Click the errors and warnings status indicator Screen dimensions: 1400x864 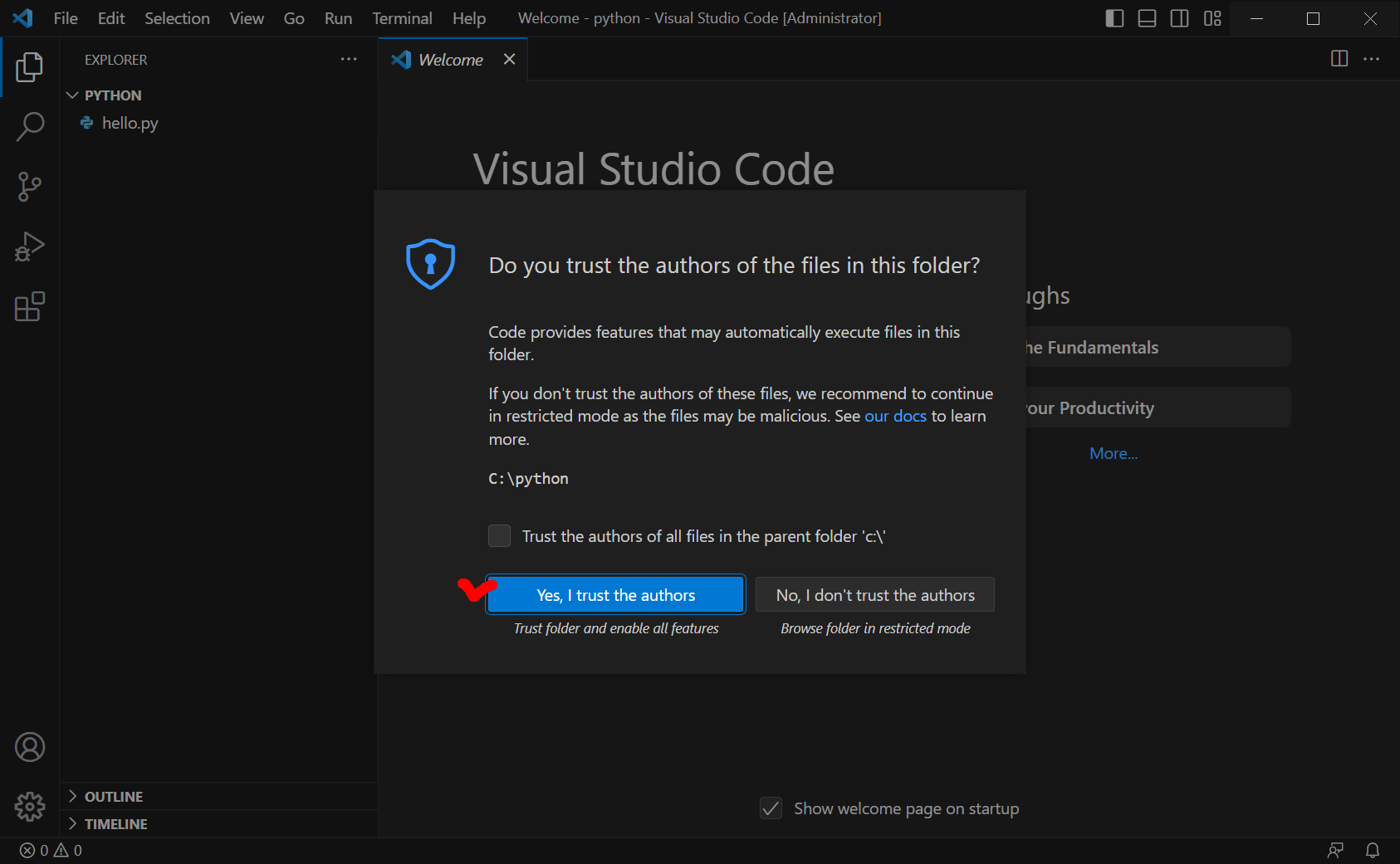click(x=51, y=850)
